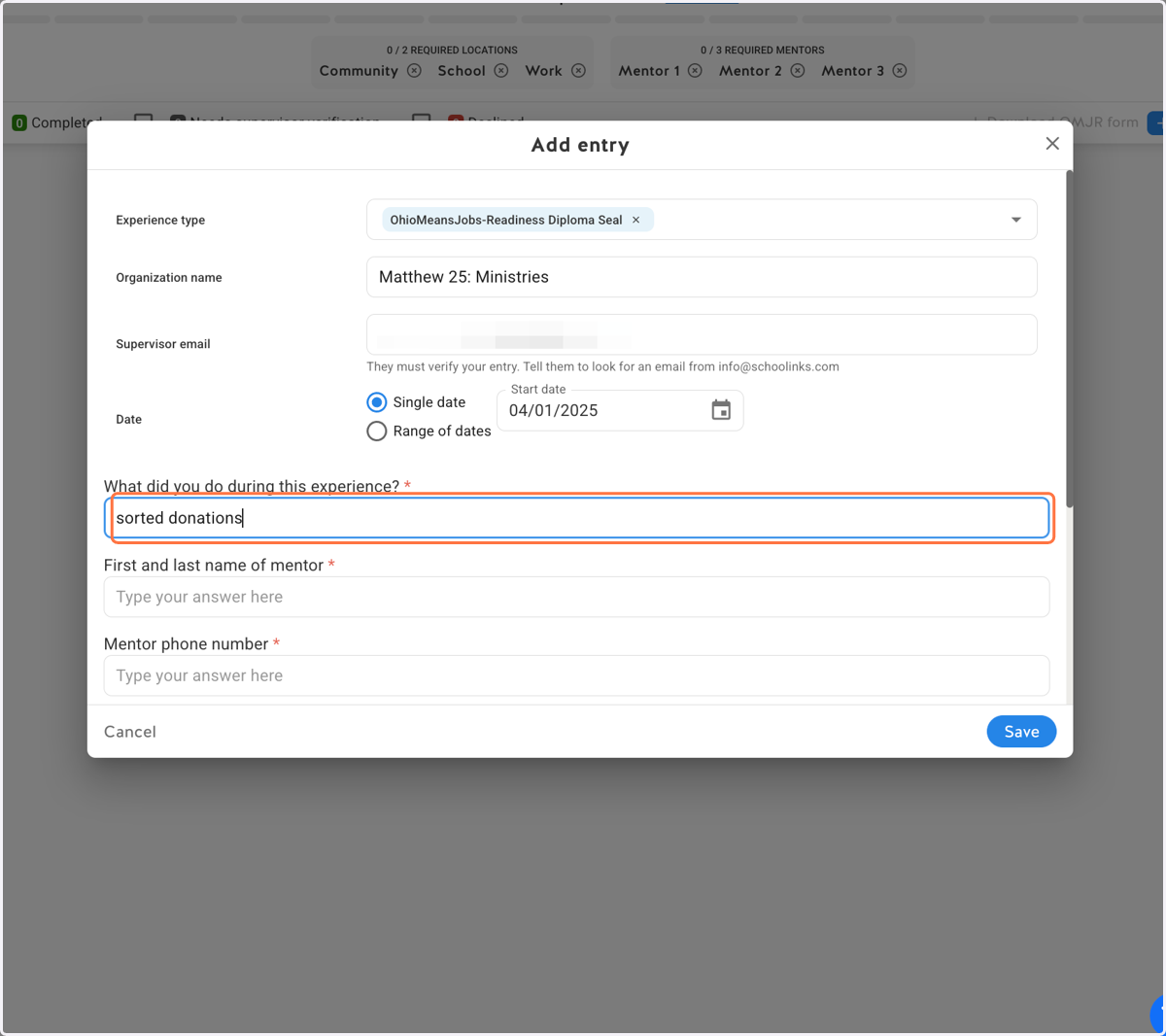Select the Range of dates radio option
This screenshot has height=1036, width=1166.
(377, 432)
